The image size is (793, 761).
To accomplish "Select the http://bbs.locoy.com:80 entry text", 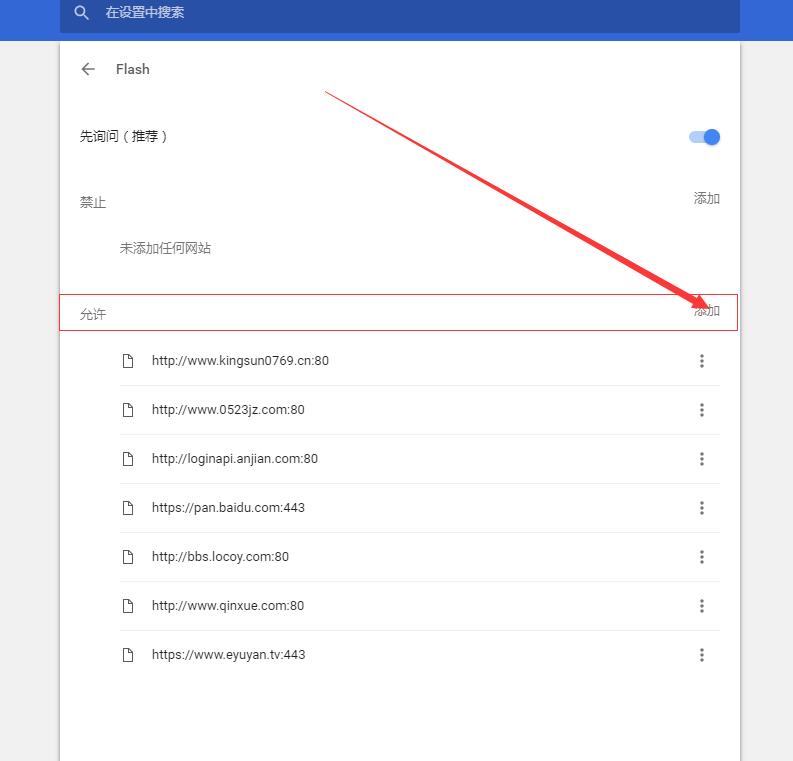I will click(x=220, y=557).
